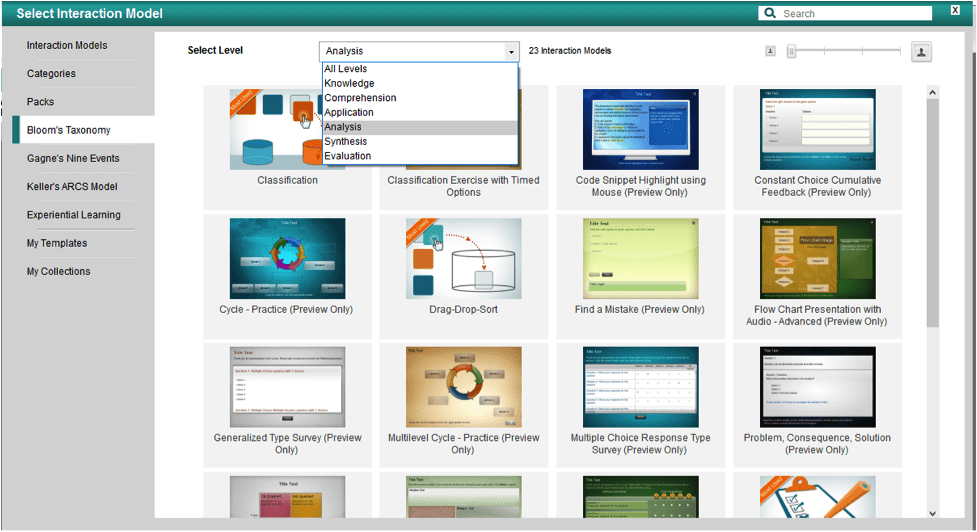This screenshot has width=977, height=532.
Task: Select the Drag-Drop-Sort model thumbnail
Action: point(464,259)
